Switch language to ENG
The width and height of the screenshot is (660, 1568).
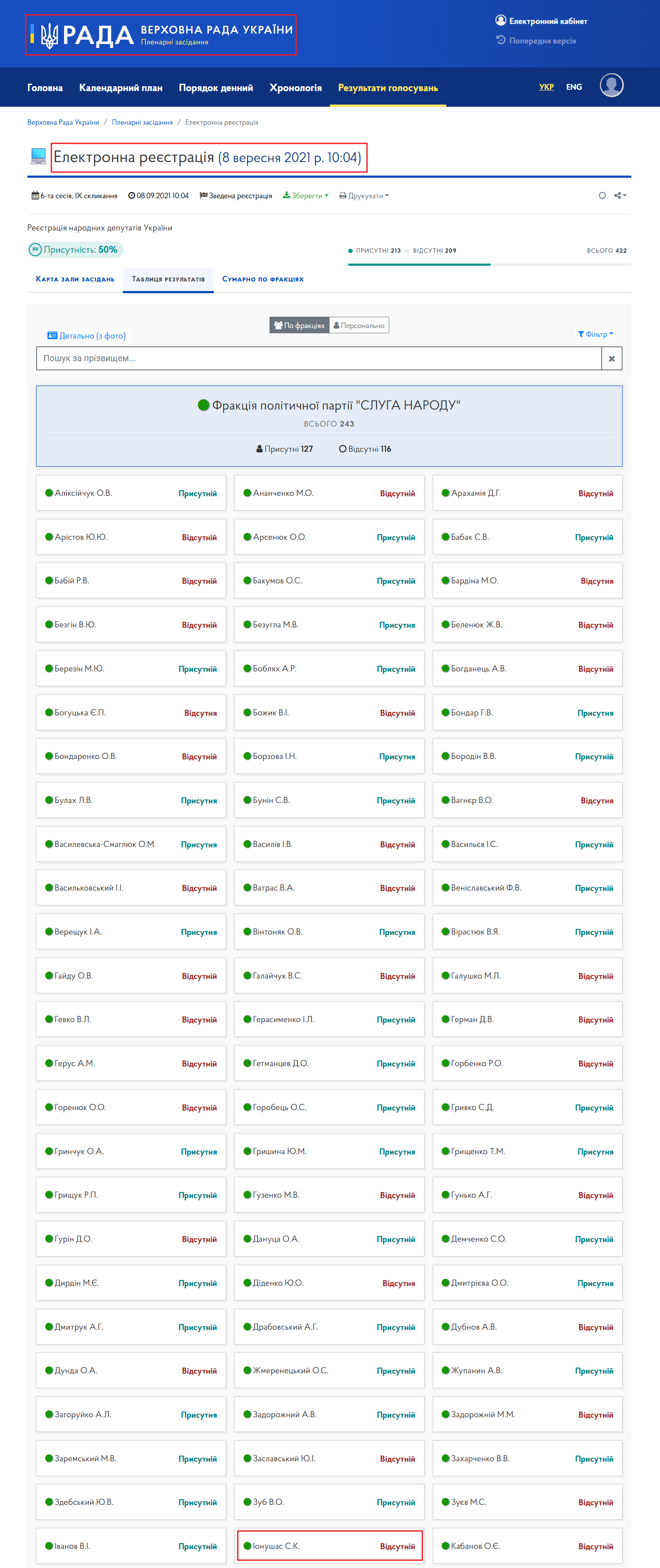[574, 87]
